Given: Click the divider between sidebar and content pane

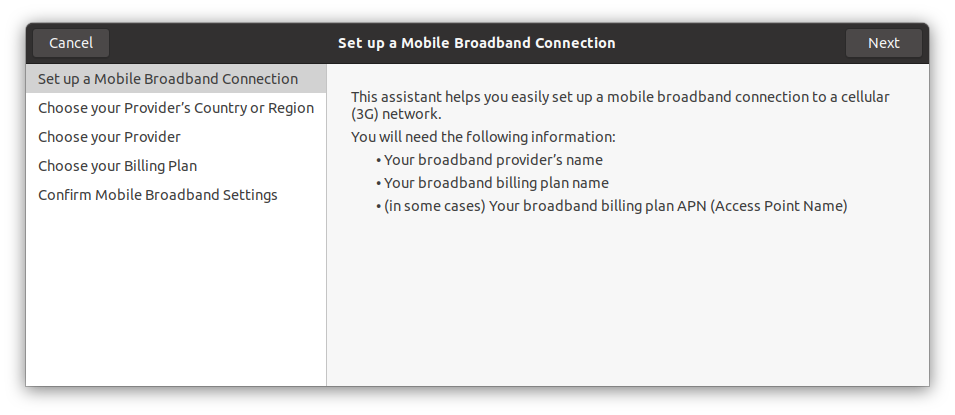Looking at the screenshot, I should click(x=327, y=225).
